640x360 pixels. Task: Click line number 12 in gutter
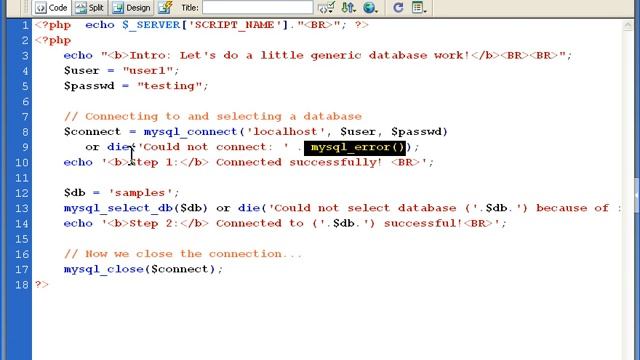pyautogui.click(x=22, y=193)
